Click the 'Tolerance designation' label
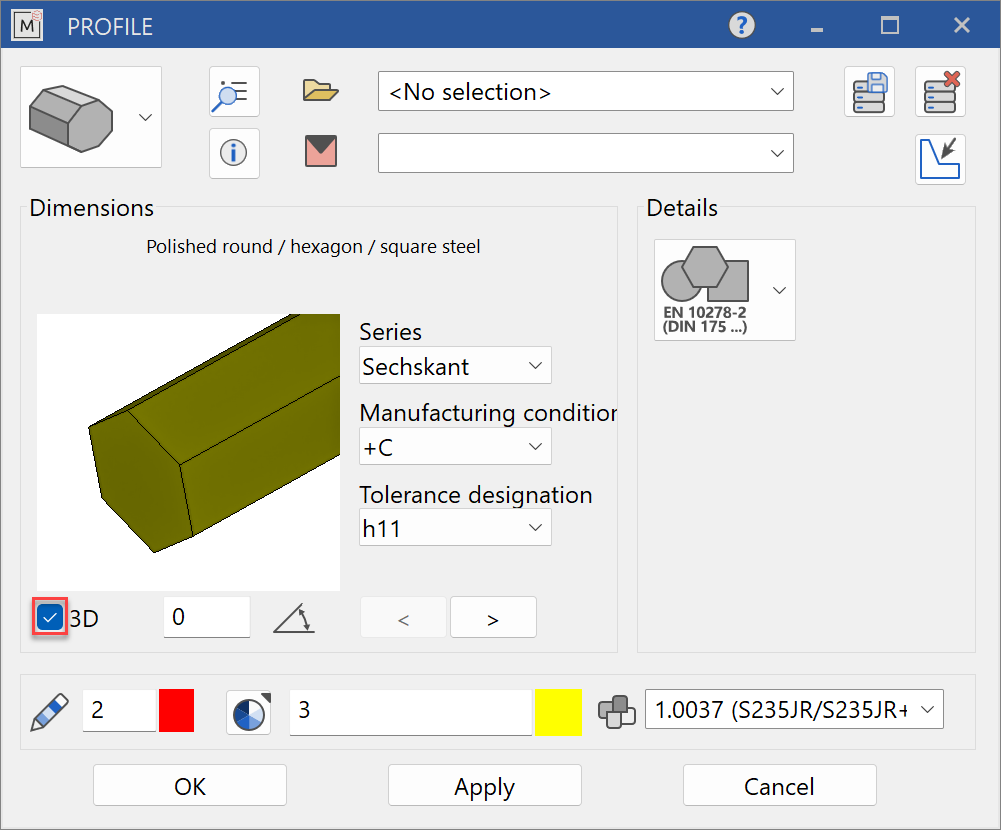Screen dimensions: 1001x830 pos(476,495)
